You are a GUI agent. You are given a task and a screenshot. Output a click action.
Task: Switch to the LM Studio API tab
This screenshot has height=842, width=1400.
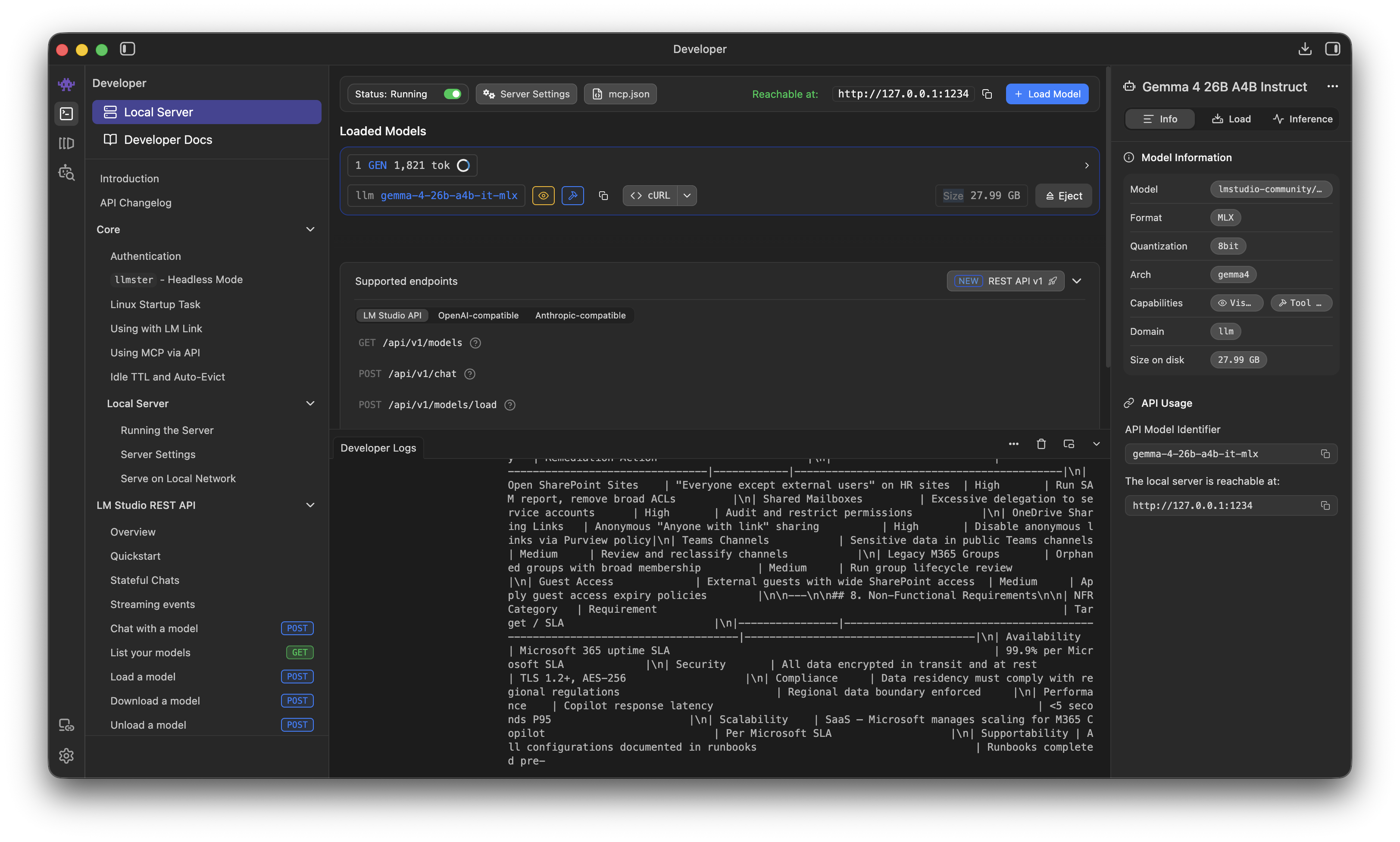[x=392, y=315]
